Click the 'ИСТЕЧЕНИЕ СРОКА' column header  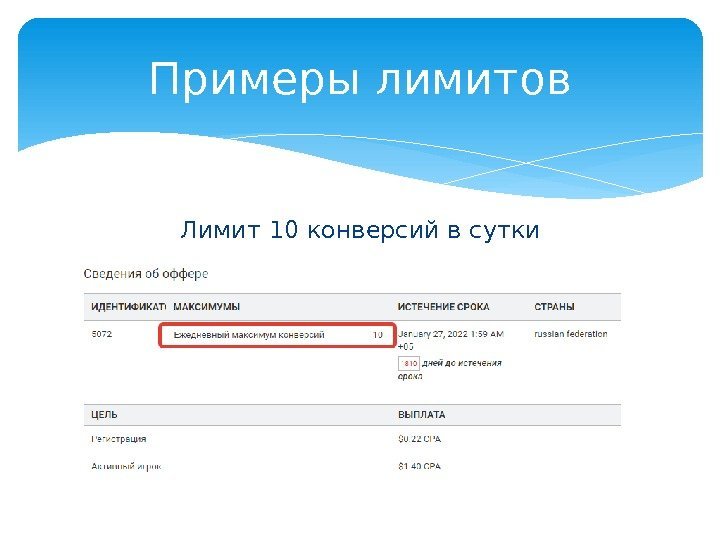tap(444, 307)
